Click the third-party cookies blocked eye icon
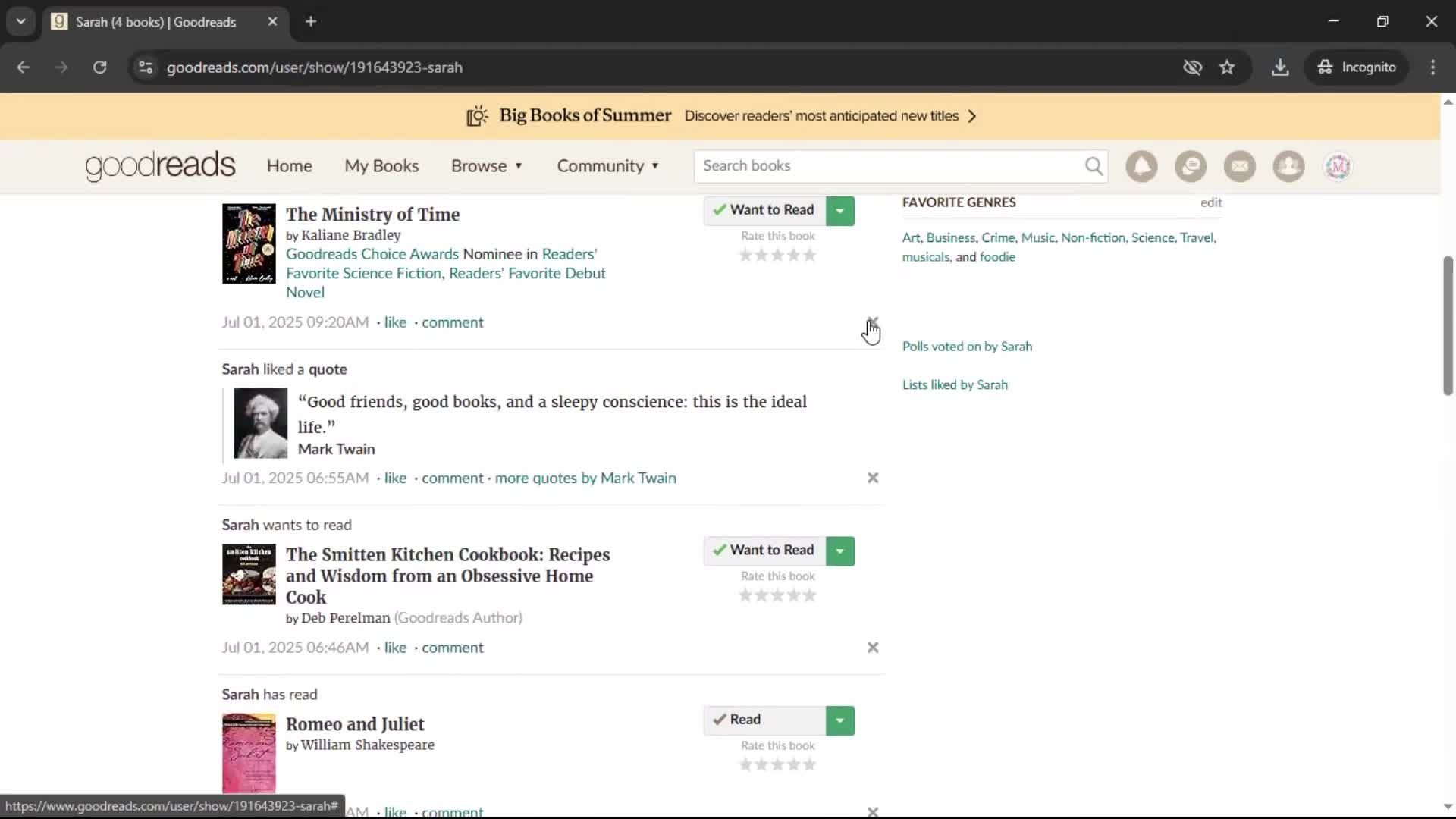This screenshot has height=819, width=1456. [x=1192, y=67]
